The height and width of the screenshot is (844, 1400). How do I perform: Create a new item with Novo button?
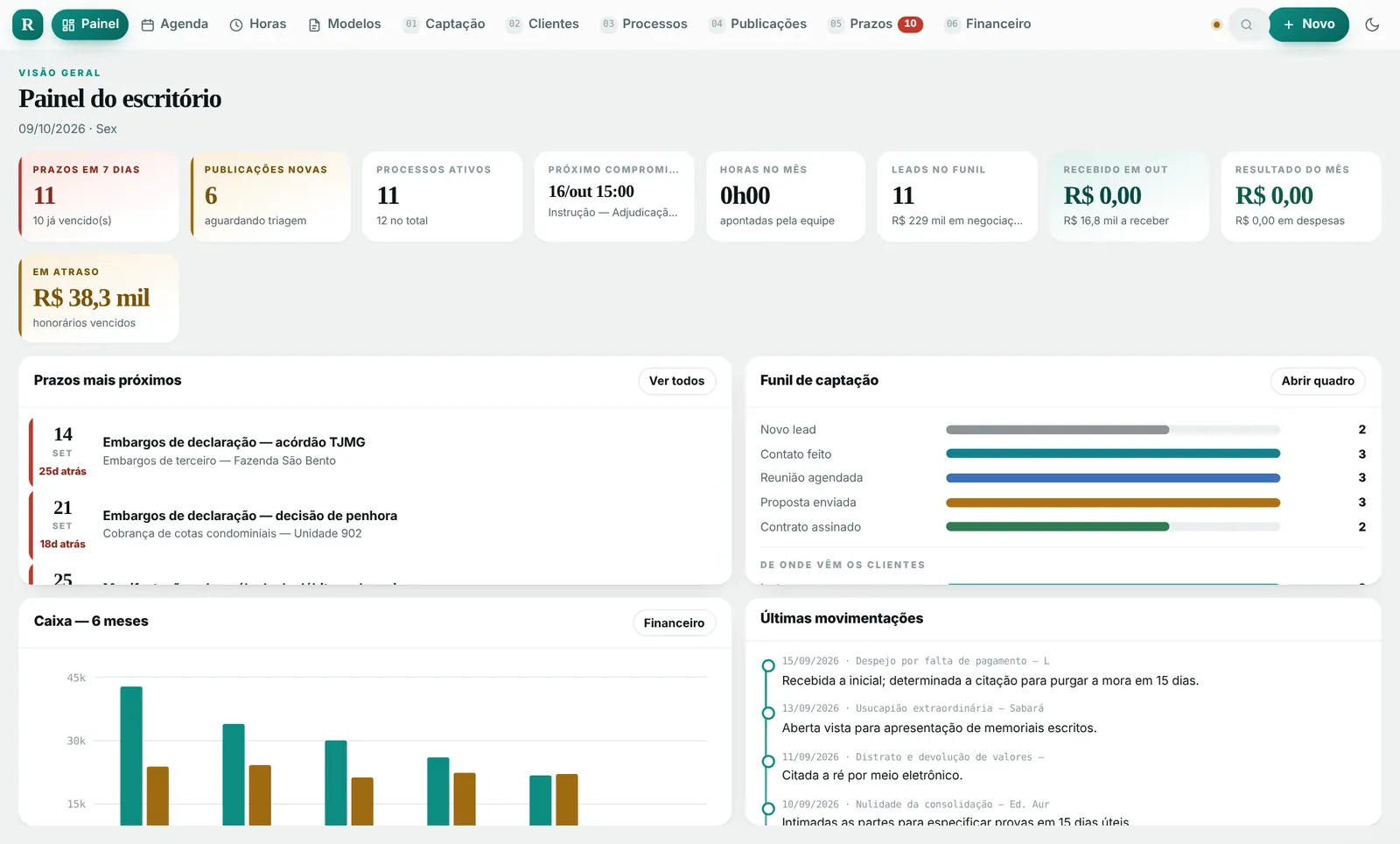[x=1308, y=25]
